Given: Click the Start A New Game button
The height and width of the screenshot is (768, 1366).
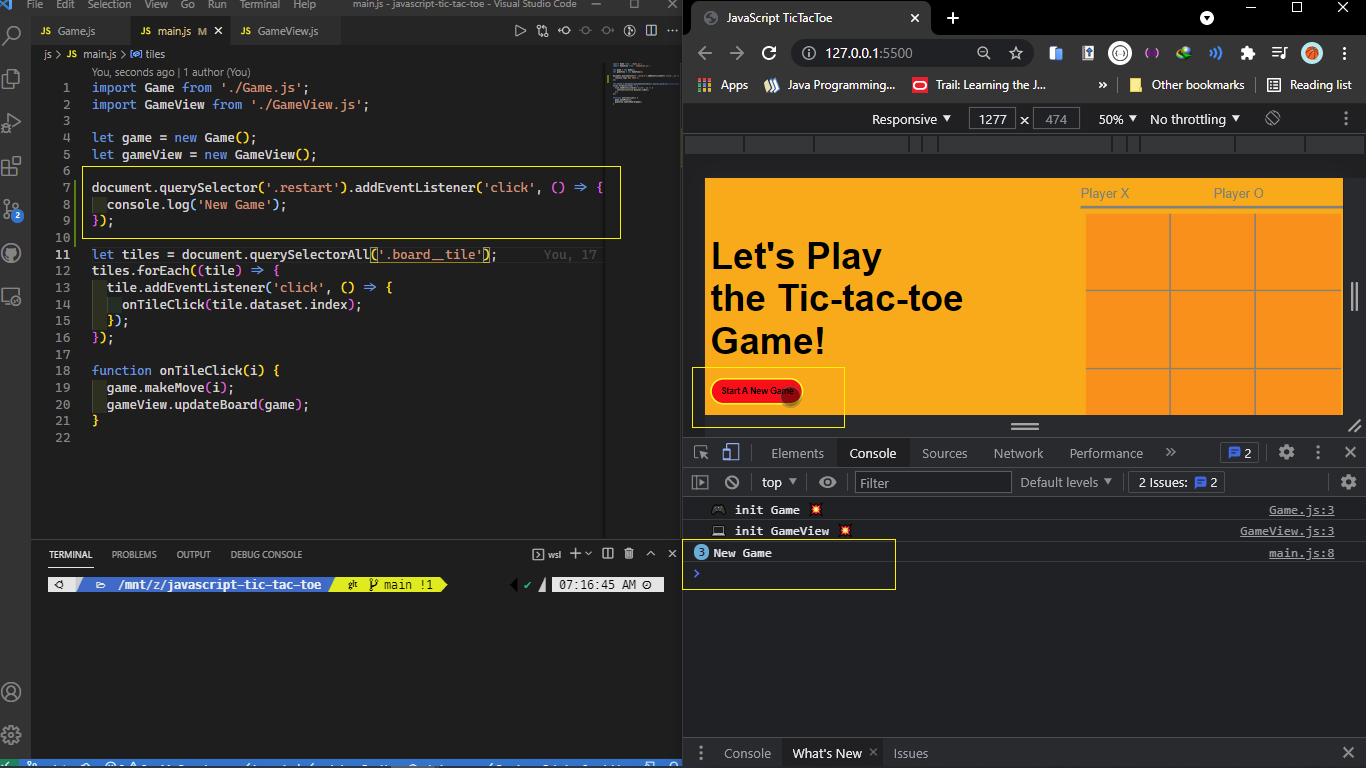Looking at the screenshot, I should (755, 392).
